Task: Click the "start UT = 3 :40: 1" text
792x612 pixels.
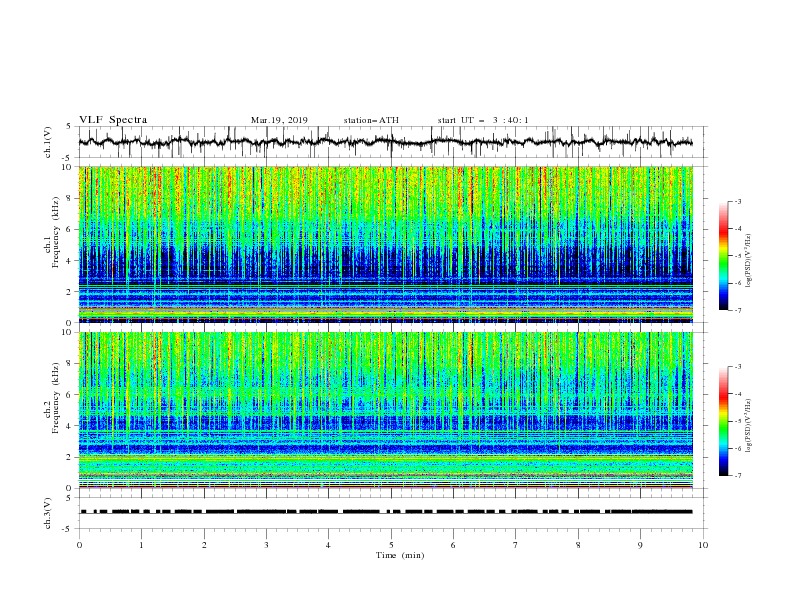Action: click(x=483, y=120)
